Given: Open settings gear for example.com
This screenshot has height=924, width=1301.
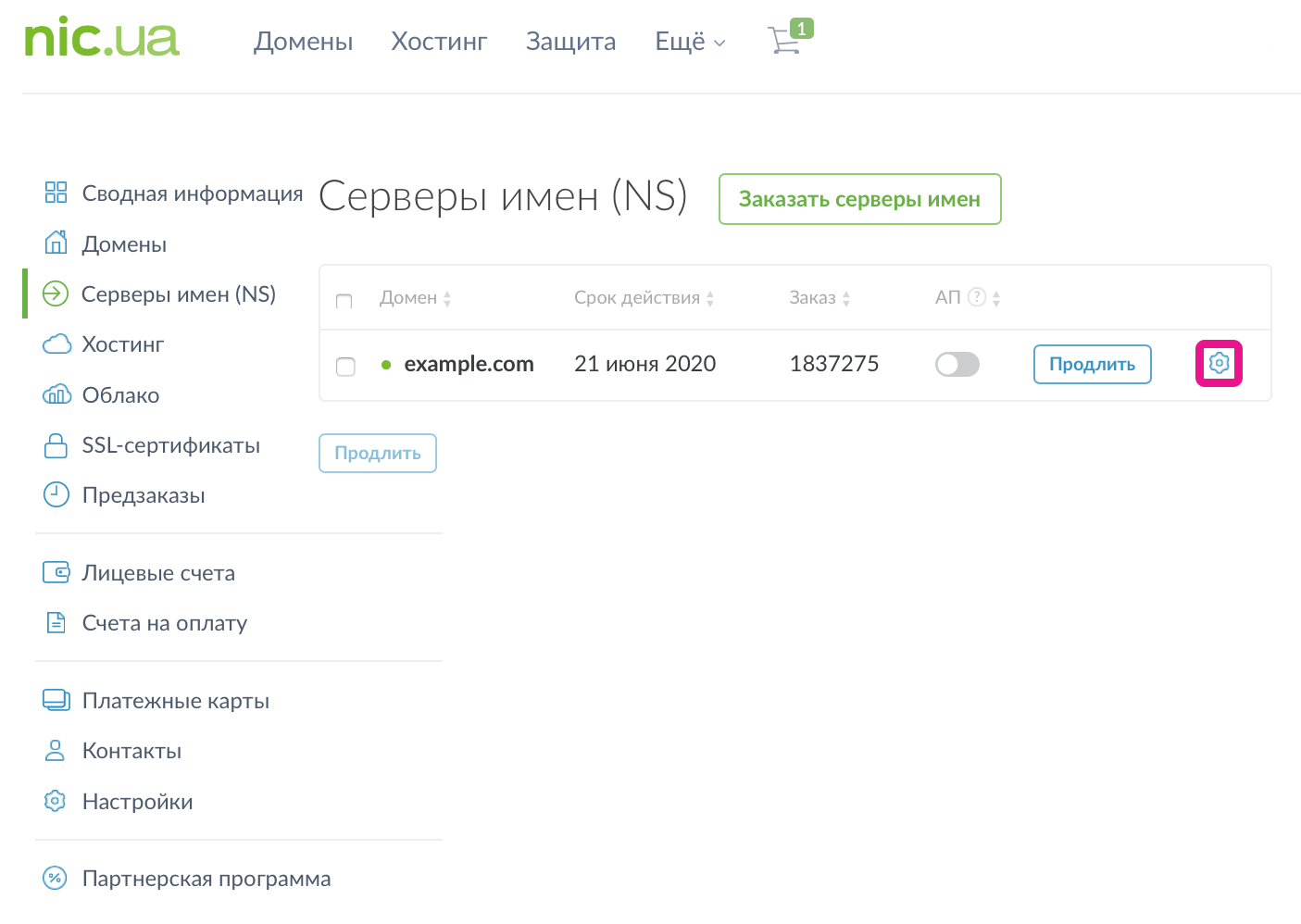Looking at the screenshot, I should 1219,363.
